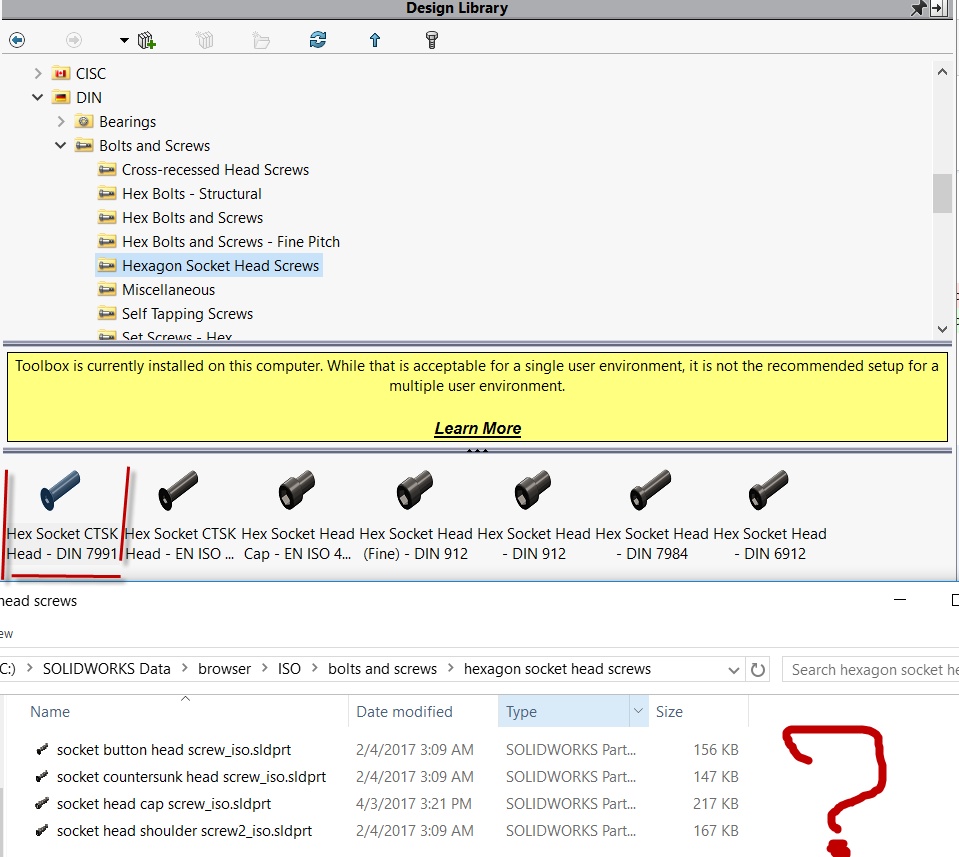Click the Add File Location icon
Image resolution: width=959 pixels, height=857 pixels.
[x=204, y=40]
